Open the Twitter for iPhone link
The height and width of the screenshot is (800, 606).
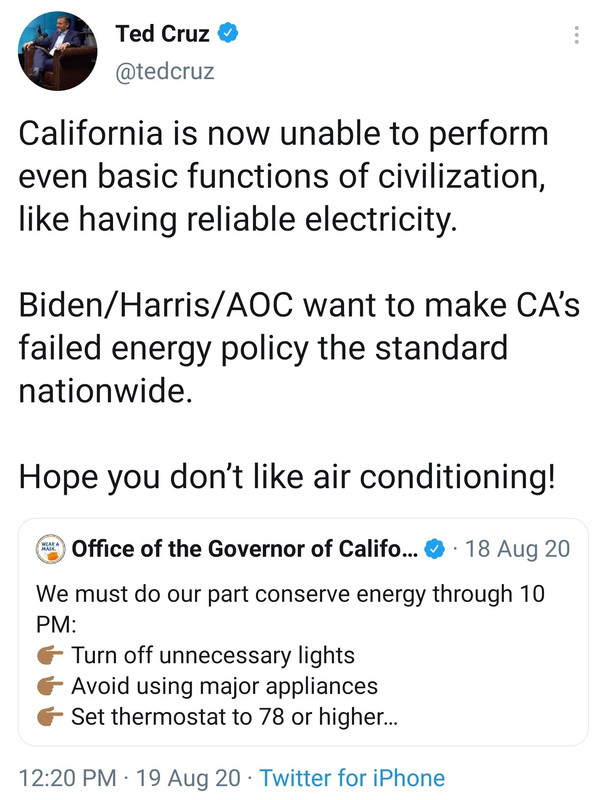352,777
